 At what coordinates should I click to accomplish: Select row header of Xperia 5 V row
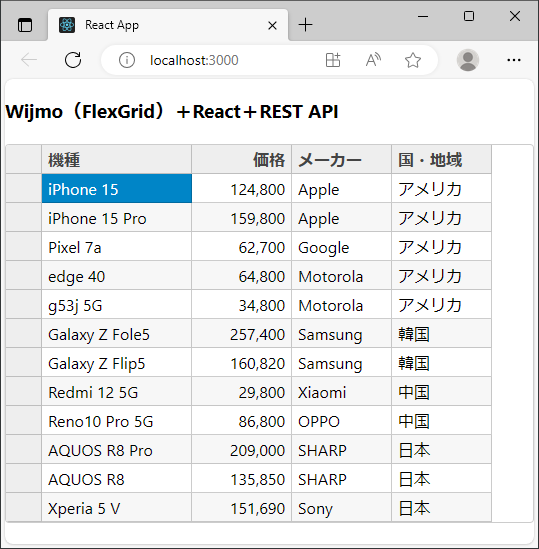click(24, 508)
